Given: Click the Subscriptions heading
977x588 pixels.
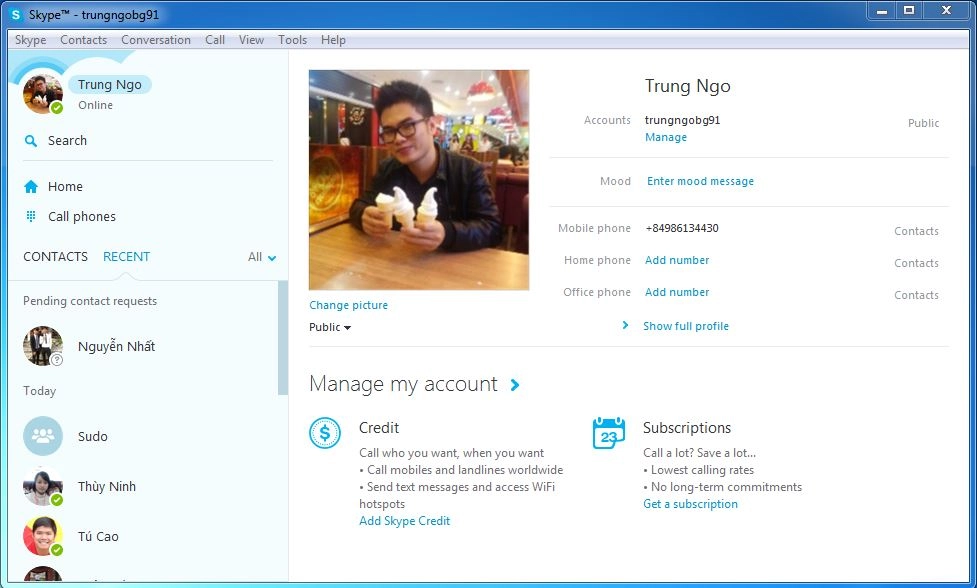Looking at the screenshot, I should coord(687,428).
